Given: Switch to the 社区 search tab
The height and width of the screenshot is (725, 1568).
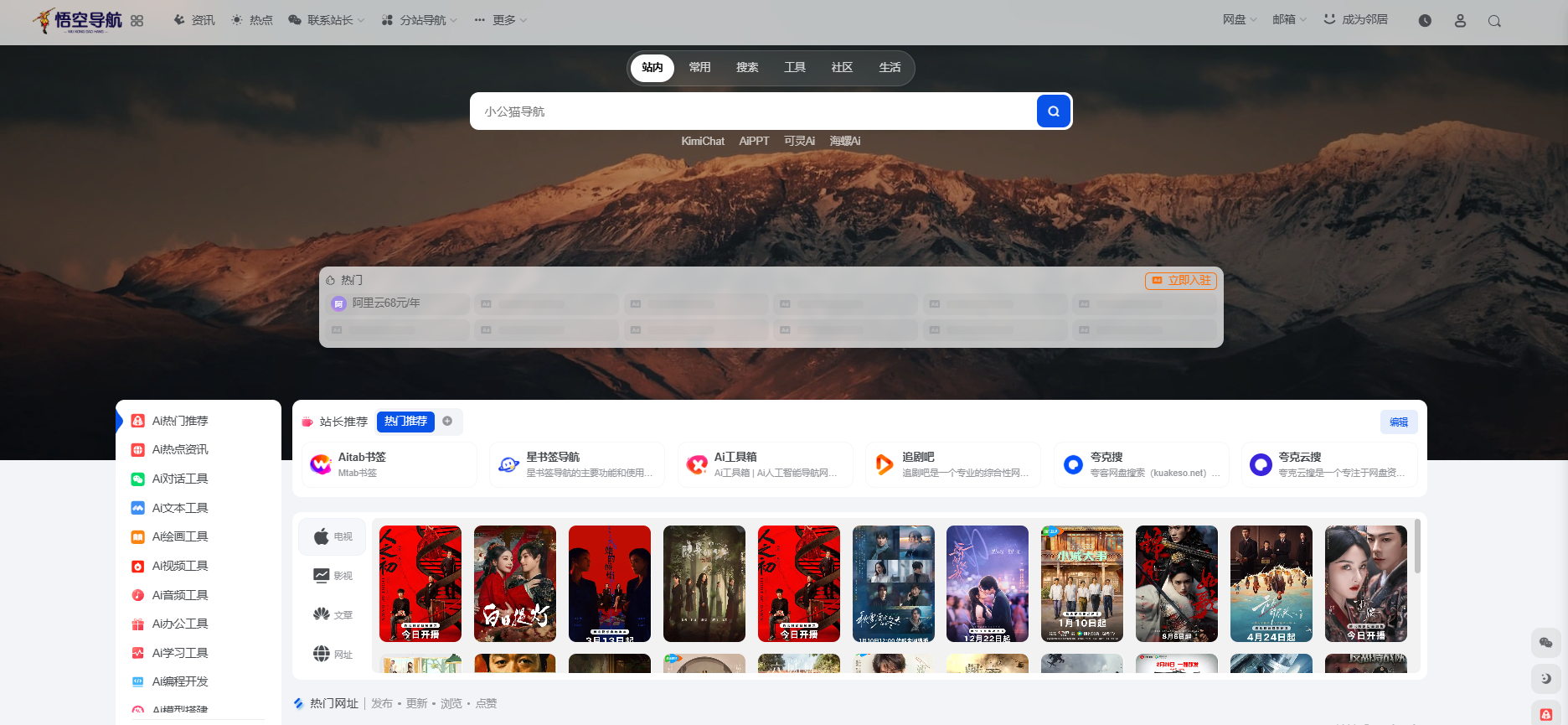Looking at the screenshot, I should coord(842,68).
